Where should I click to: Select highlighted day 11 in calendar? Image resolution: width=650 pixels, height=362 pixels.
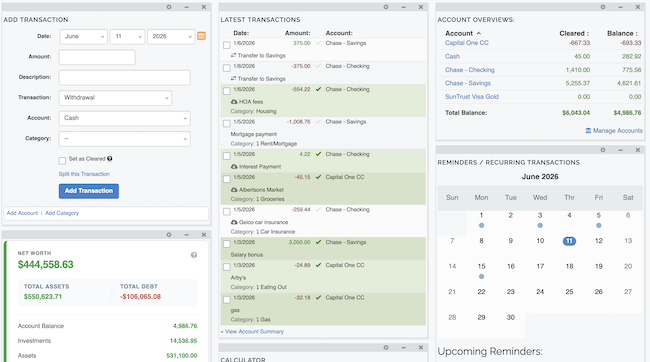[x=569, y=241]
